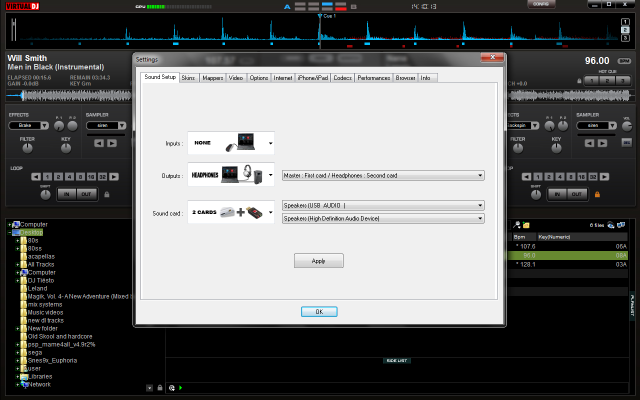640x400 pixels.
Task: Collapse the Desktop tree node
Action: click(x=9, y=233)
